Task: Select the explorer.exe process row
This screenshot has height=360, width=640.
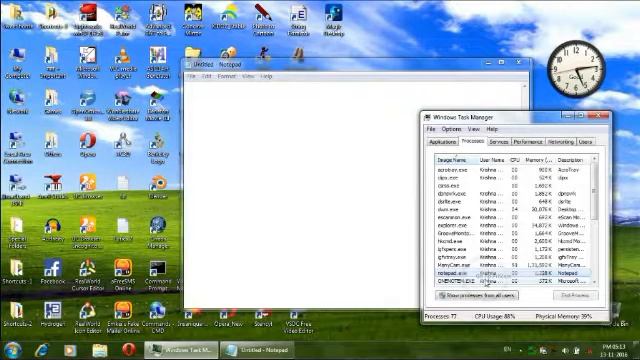Action: [x=513, y=225]
